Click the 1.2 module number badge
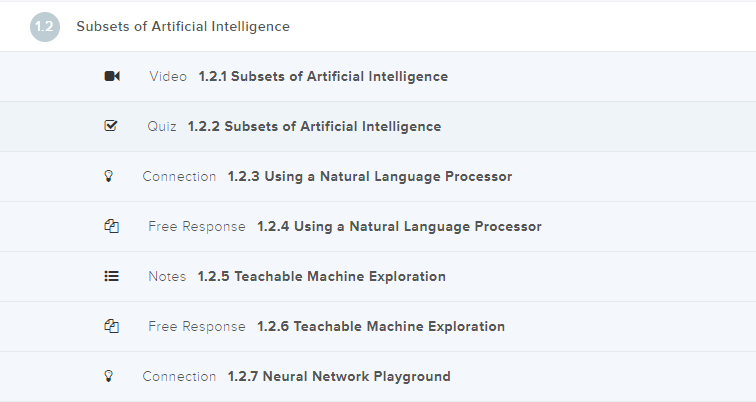The width and height of the screenshot is (756, 402). (x=45, y=27)
